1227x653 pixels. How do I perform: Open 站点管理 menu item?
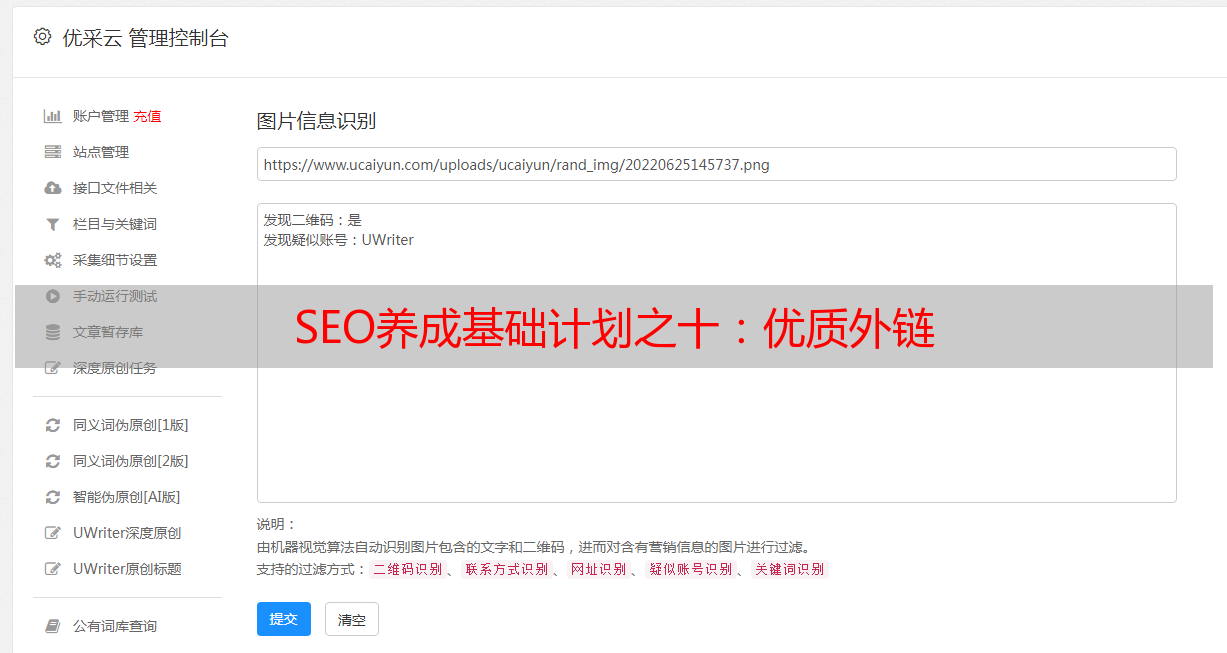pos(101,152)
